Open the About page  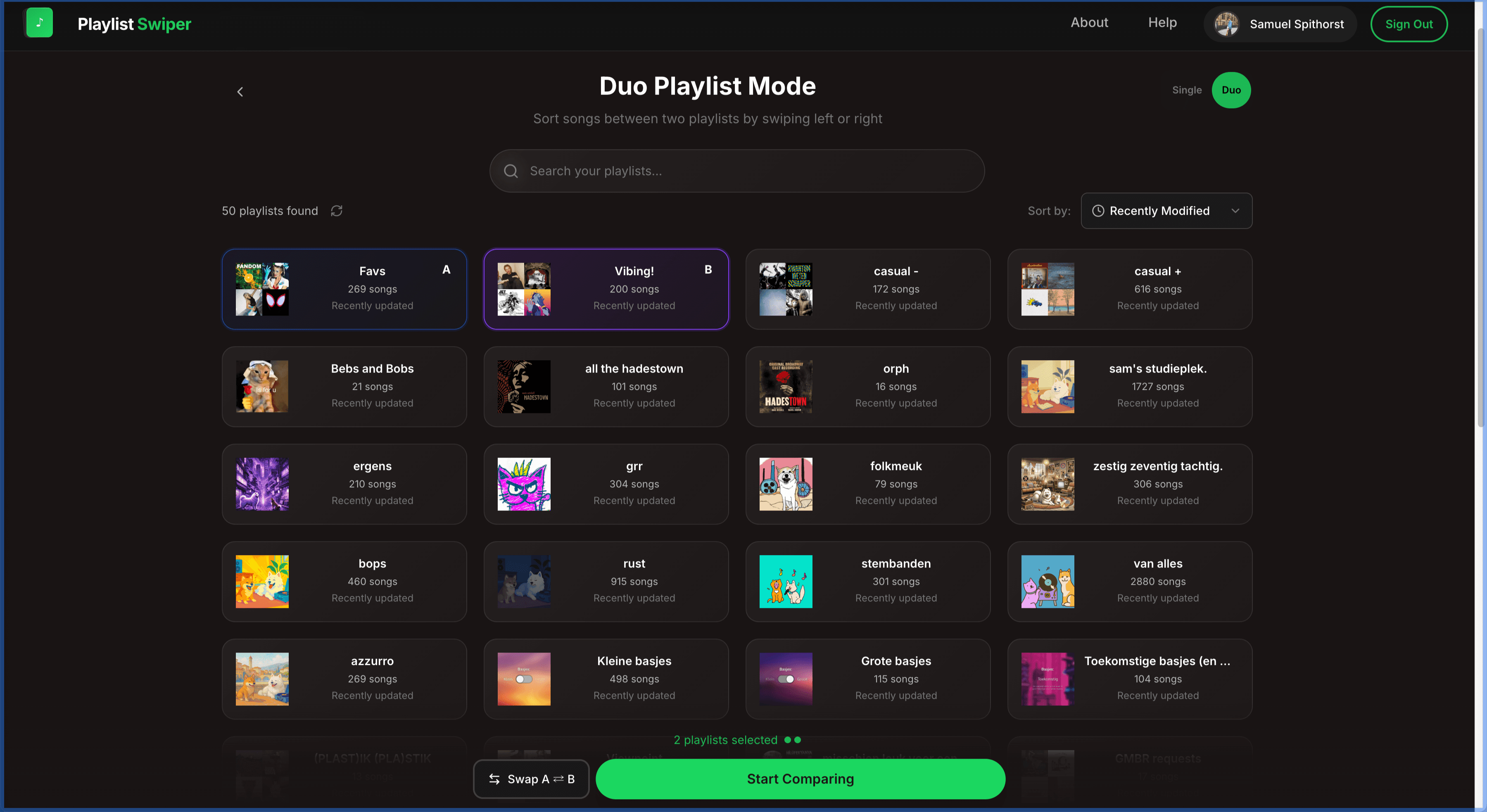(1089, 22)
